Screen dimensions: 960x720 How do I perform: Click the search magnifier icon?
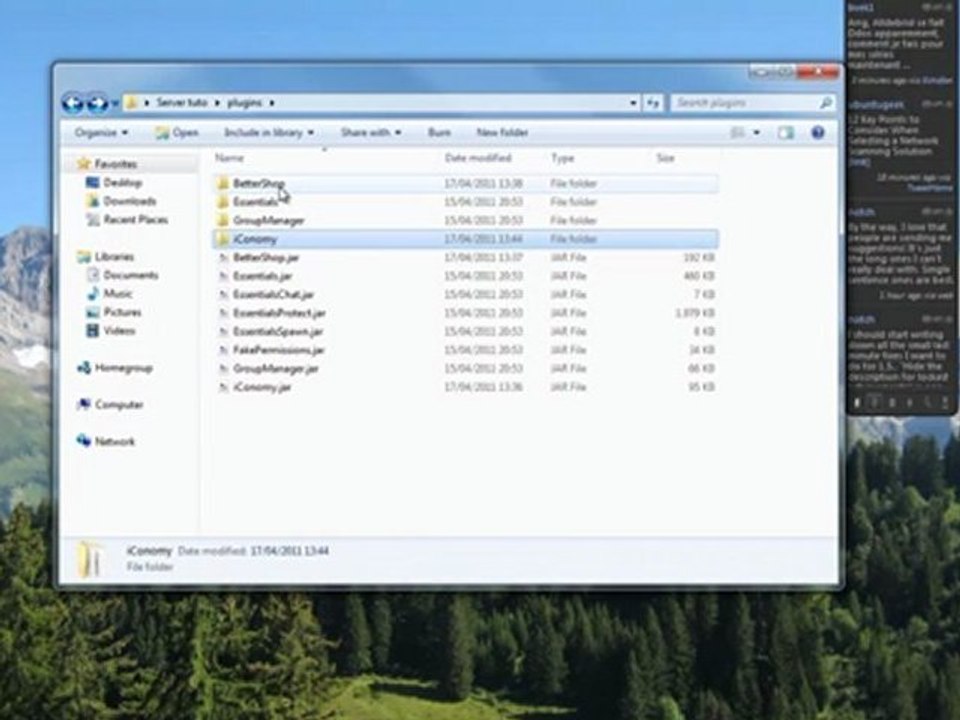coord(826,103)
